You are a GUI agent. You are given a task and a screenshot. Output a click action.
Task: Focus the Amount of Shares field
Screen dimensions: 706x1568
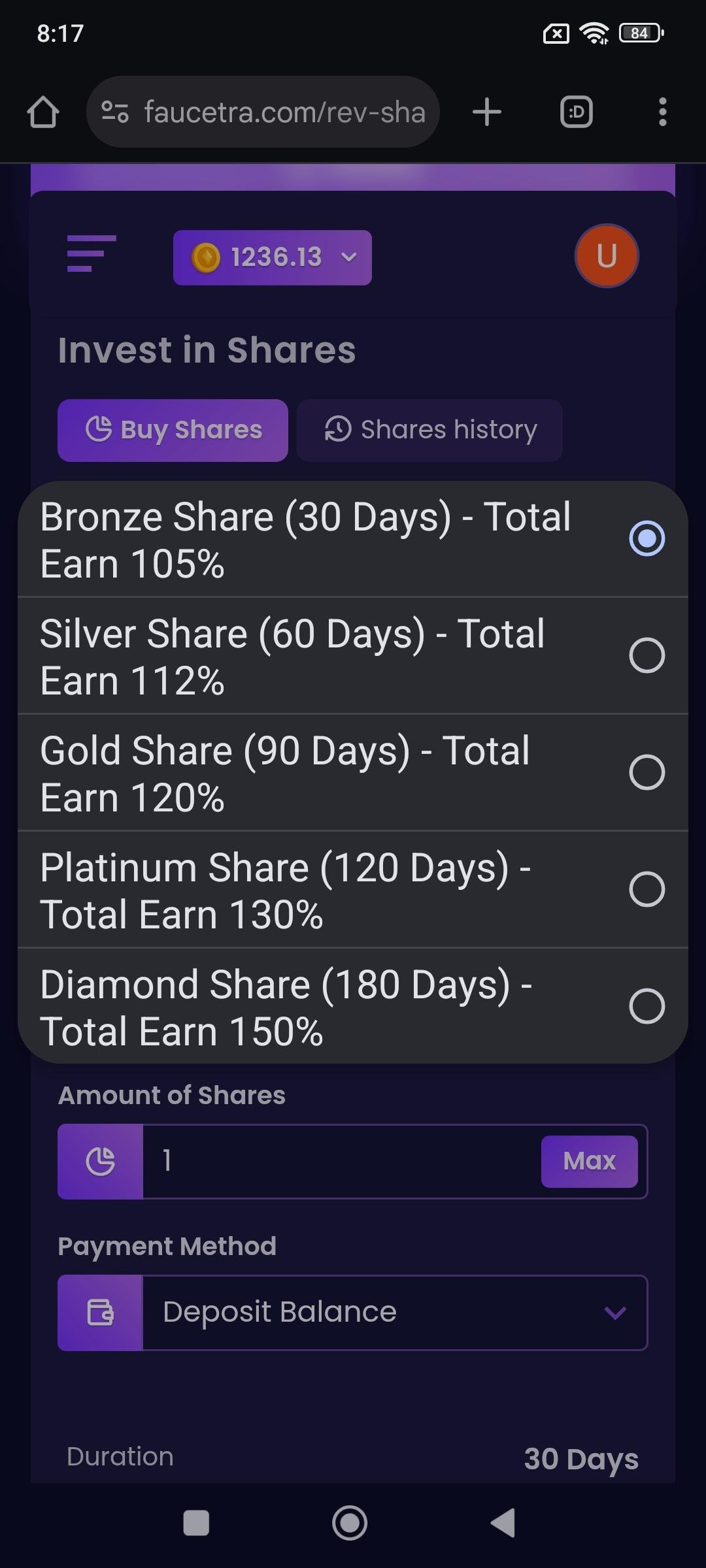click(340, 1162)
